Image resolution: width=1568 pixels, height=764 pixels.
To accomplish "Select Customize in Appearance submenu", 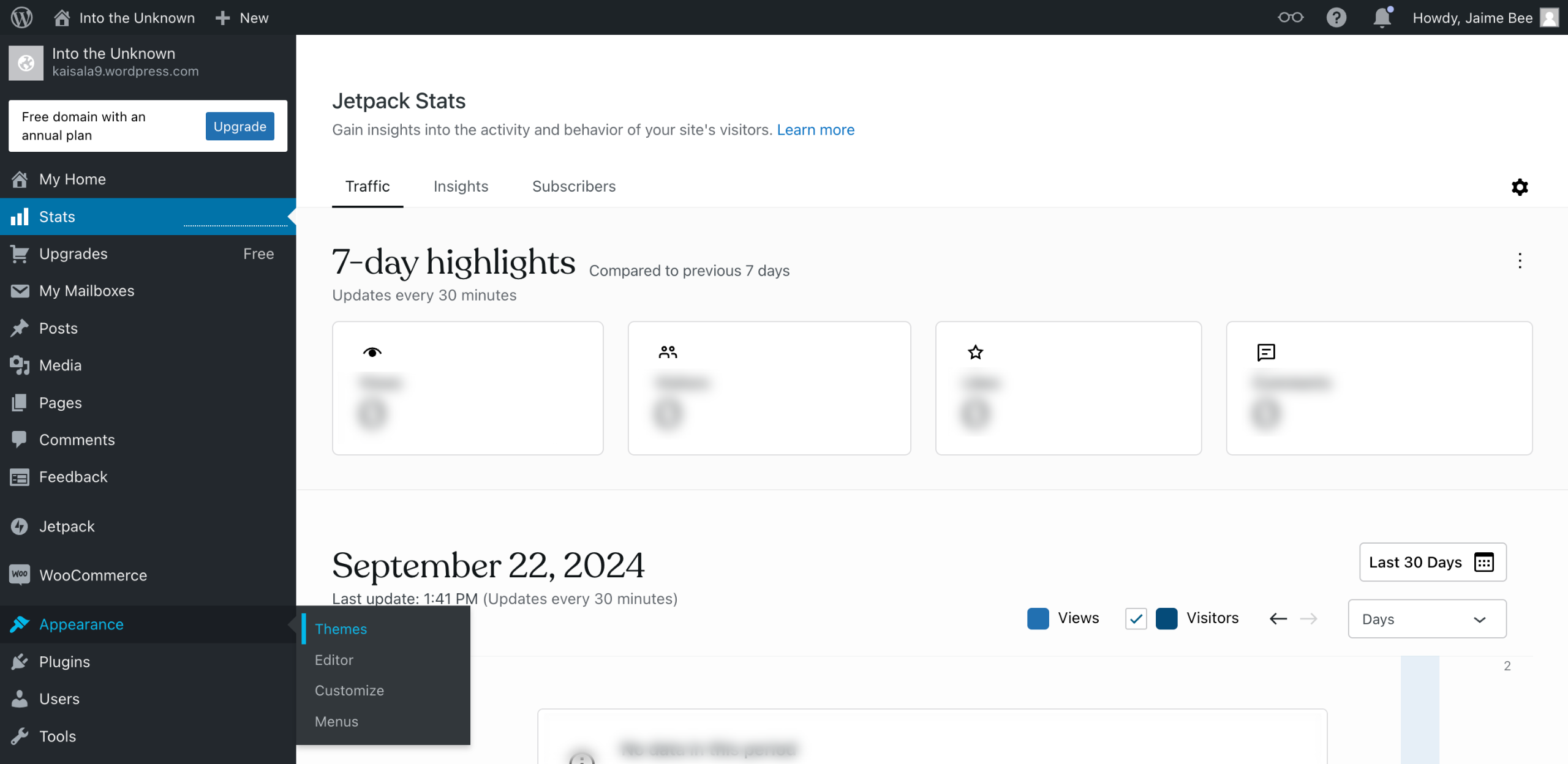I will pos(349,691).
